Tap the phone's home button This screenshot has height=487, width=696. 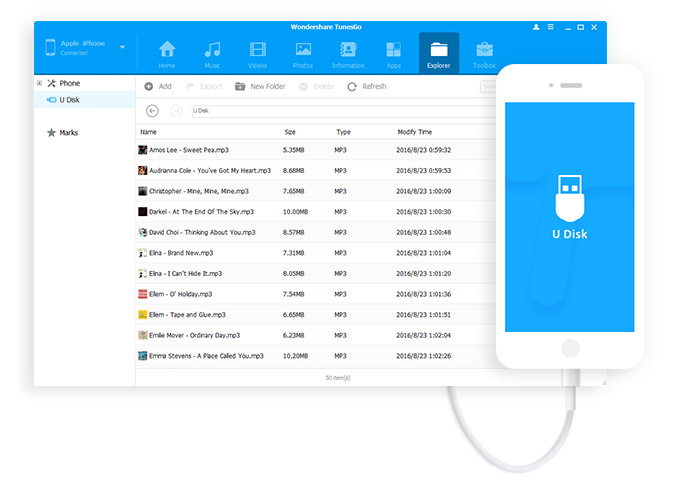(x=570, y=348)
